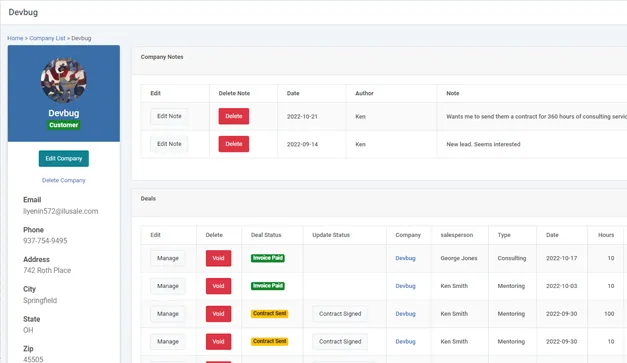
Task: Click the phone number 937-754-9495
Action: click(x=45, y=241)
